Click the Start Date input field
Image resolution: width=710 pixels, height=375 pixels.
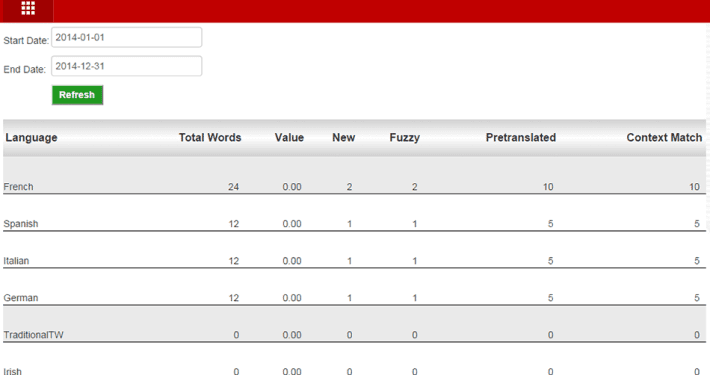[126, 37]
